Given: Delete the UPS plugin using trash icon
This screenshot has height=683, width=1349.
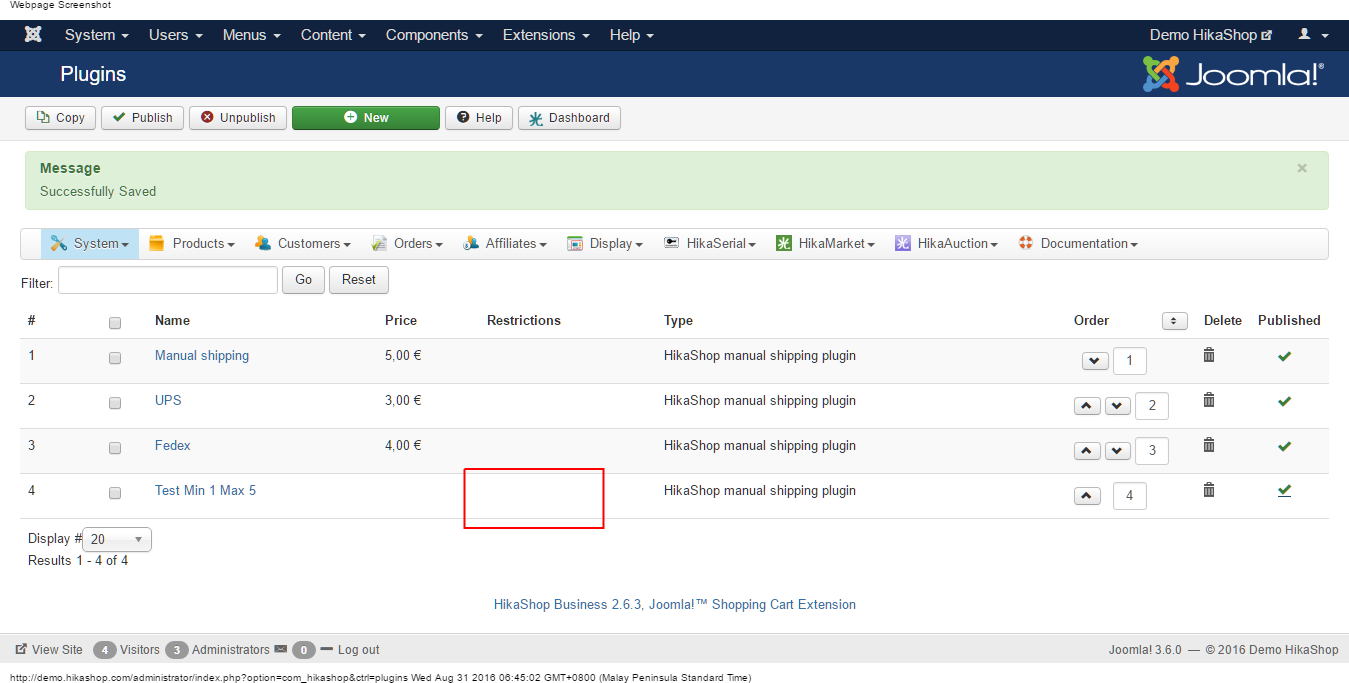Looking at the screenshot, I should pyautogui.click(x=1209, y=400).
